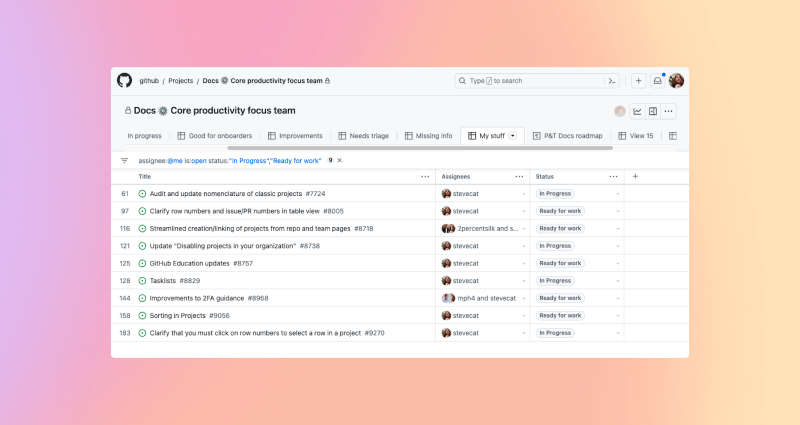
Task: Open the notifications inbox icon
Action: (658, 81)
